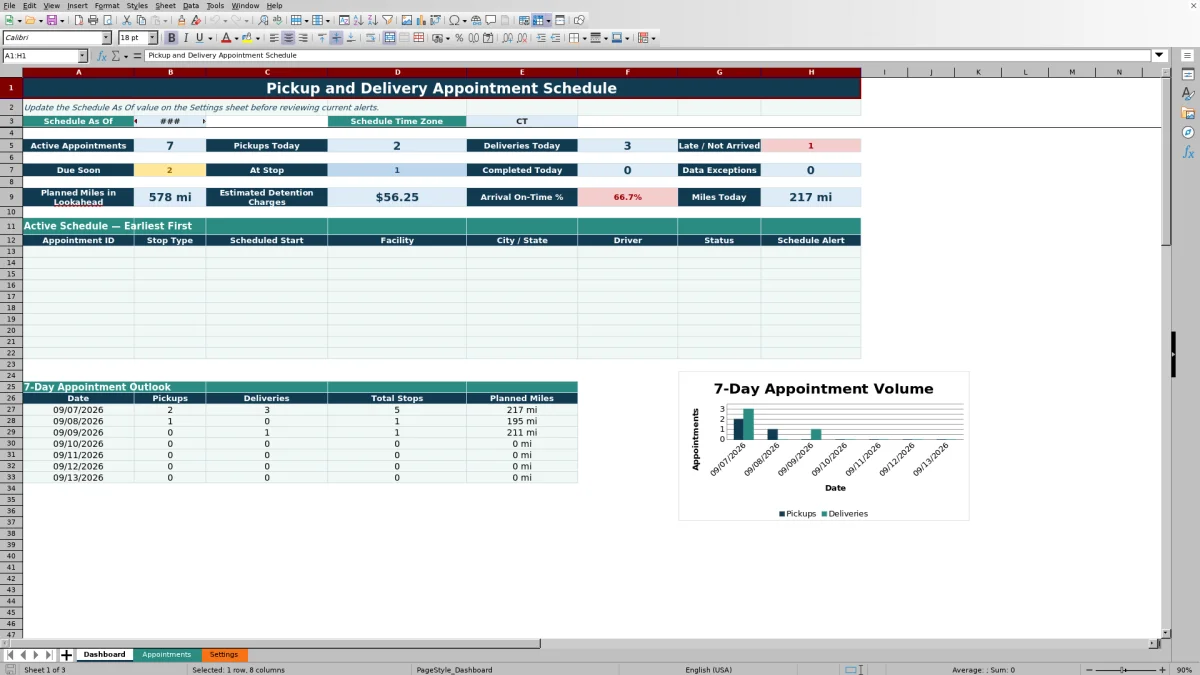Click the Insert Chart icon
Image resolution: width=1200 pixels, height=675 pixels.
pyautogui.click(x=420, y=20)
